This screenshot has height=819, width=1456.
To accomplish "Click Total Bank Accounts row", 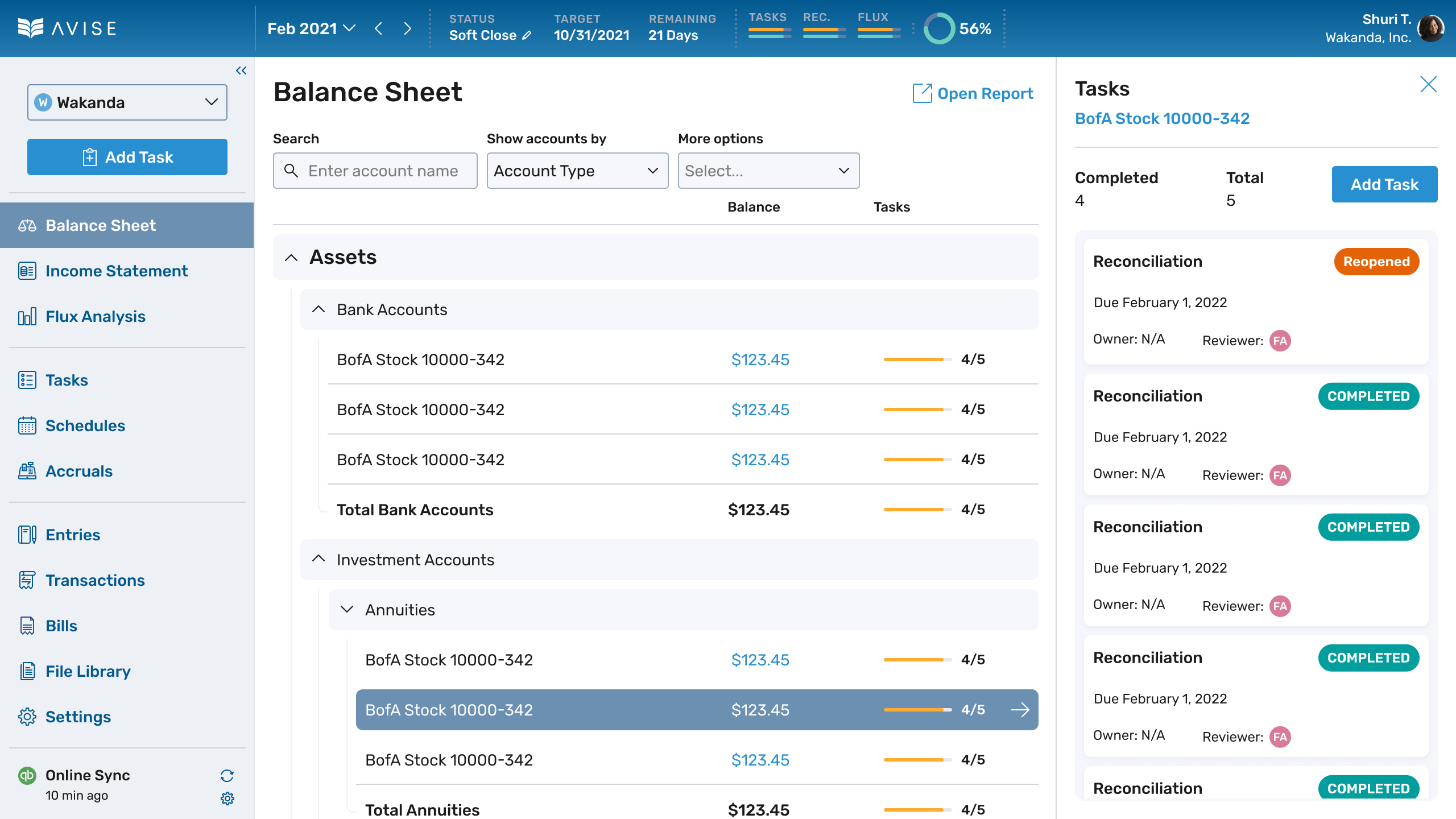I will click(682, 510).
